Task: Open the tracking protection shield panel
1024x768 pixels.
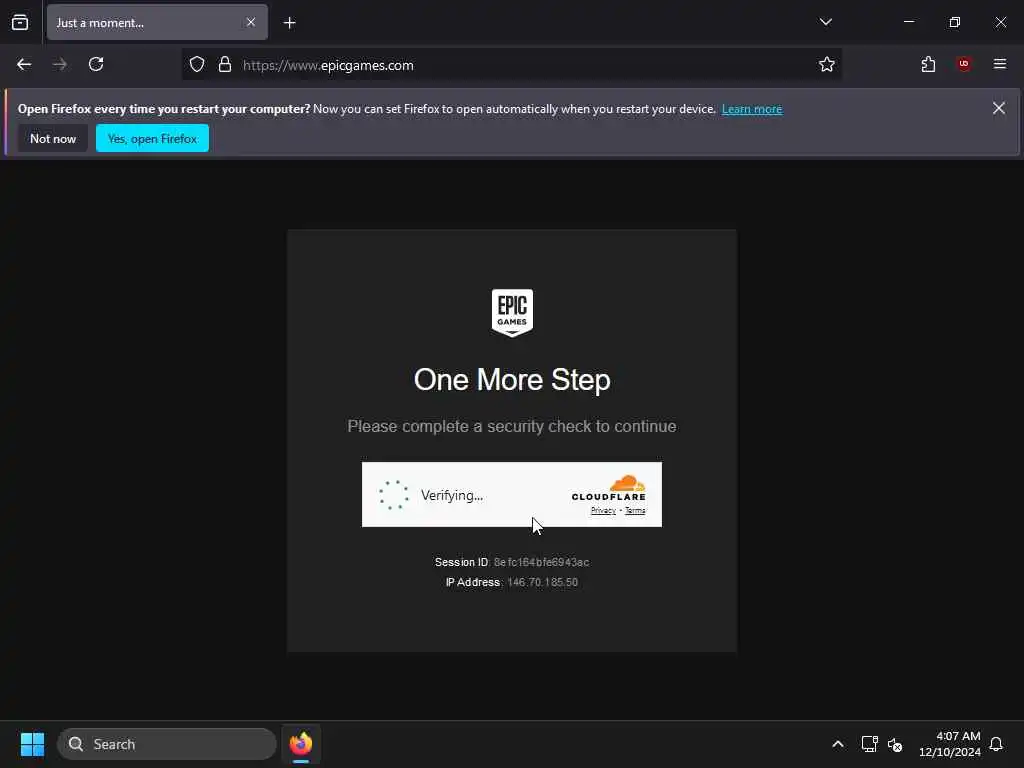Action: click(x=197, y=64)
